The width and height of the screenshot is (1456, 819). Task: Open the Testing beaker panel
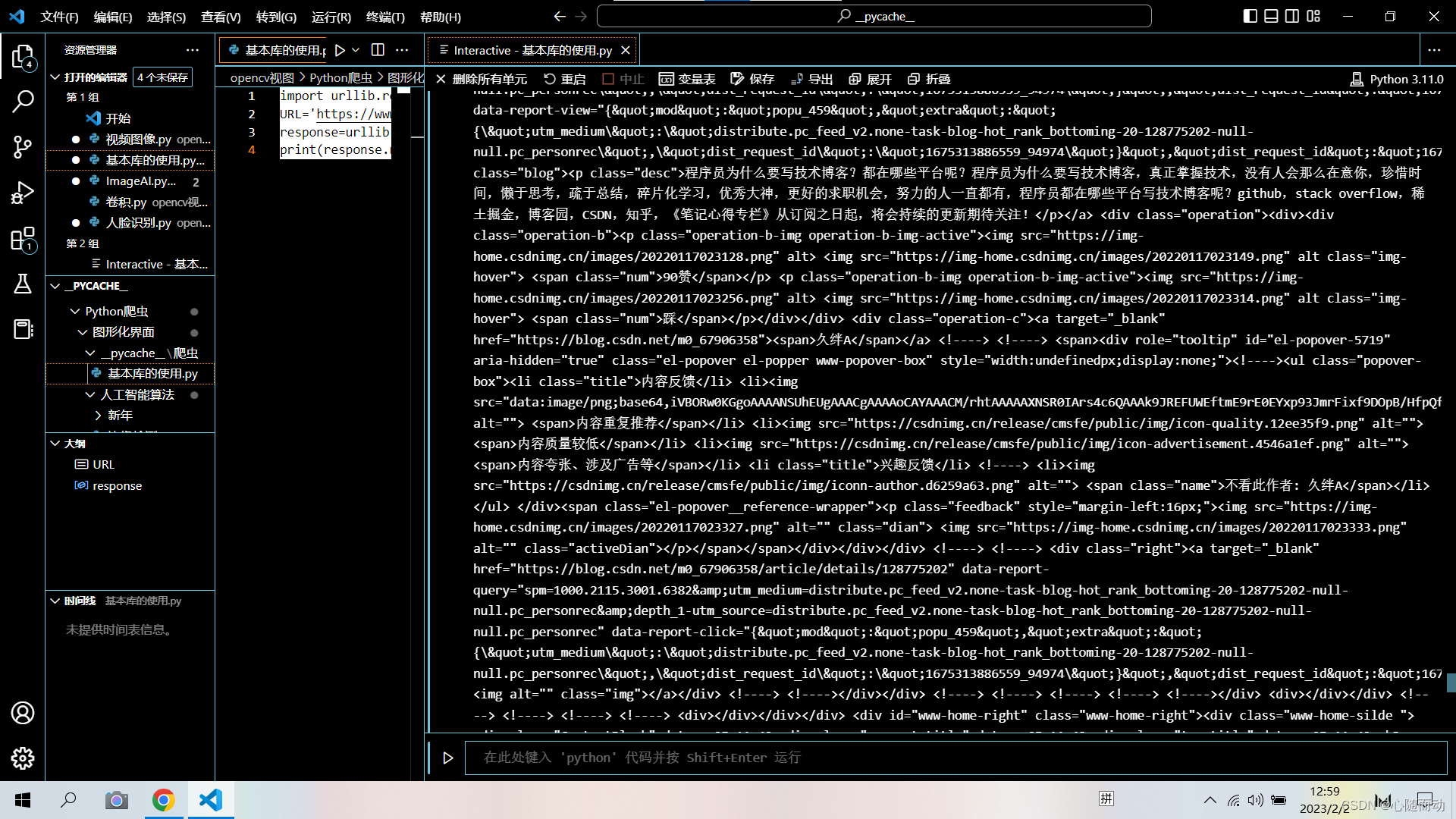(23, 284)
